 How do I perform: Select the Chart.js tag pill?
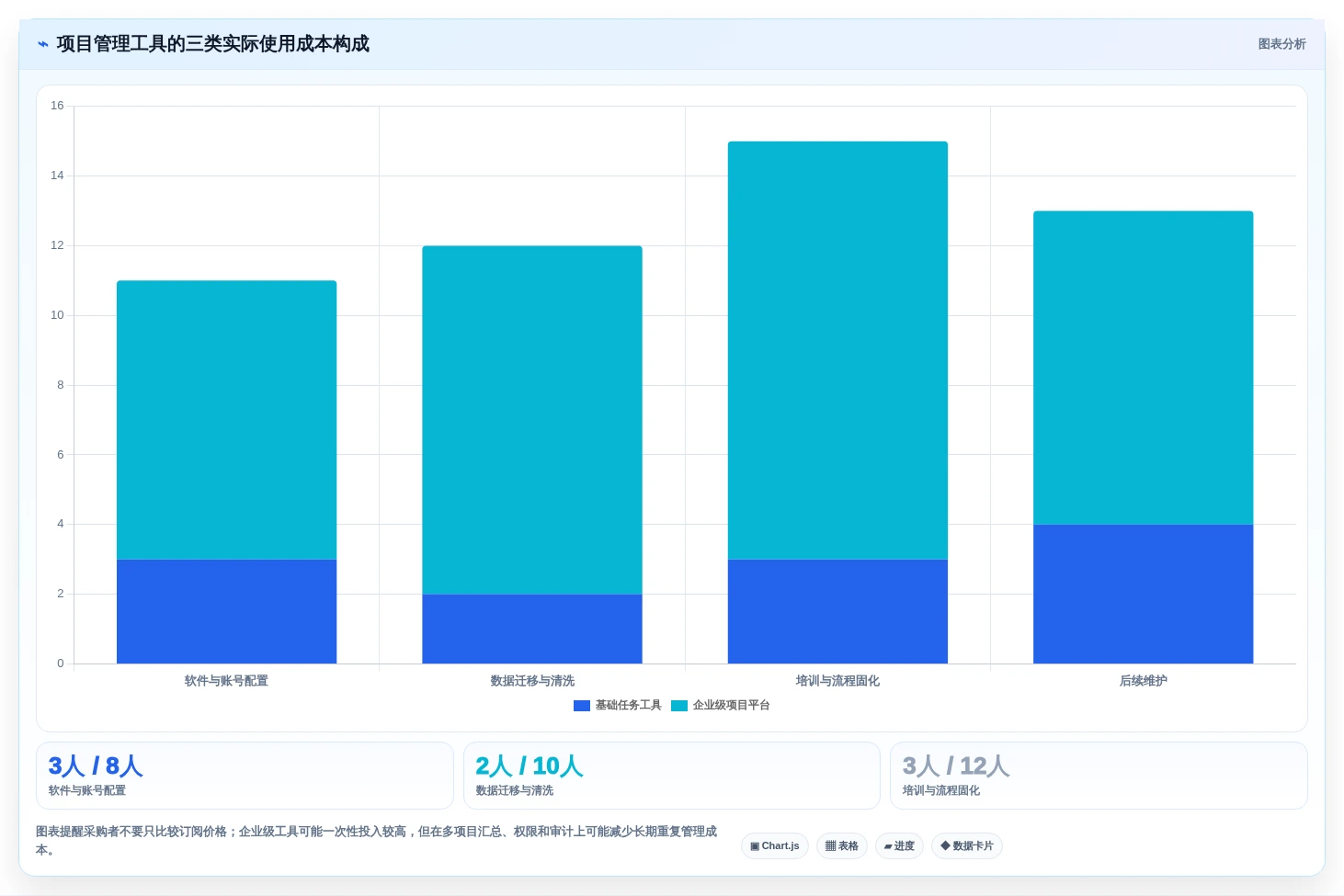(x=775, y=845)
